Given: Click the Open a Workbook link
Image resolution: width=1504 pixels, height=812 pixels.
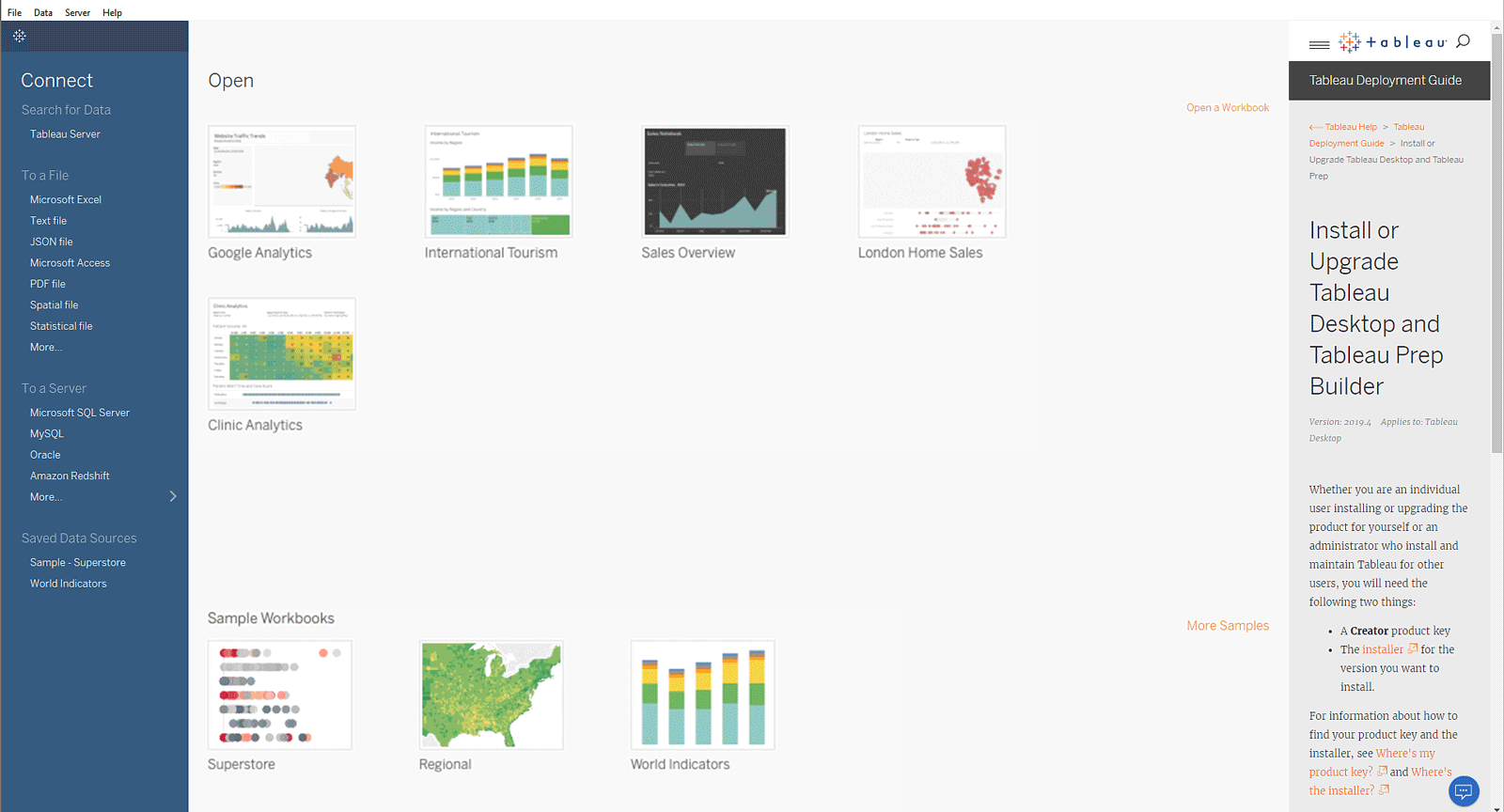Looking at the screenshot, I should pyautogui.click(x=1228, y=108).
